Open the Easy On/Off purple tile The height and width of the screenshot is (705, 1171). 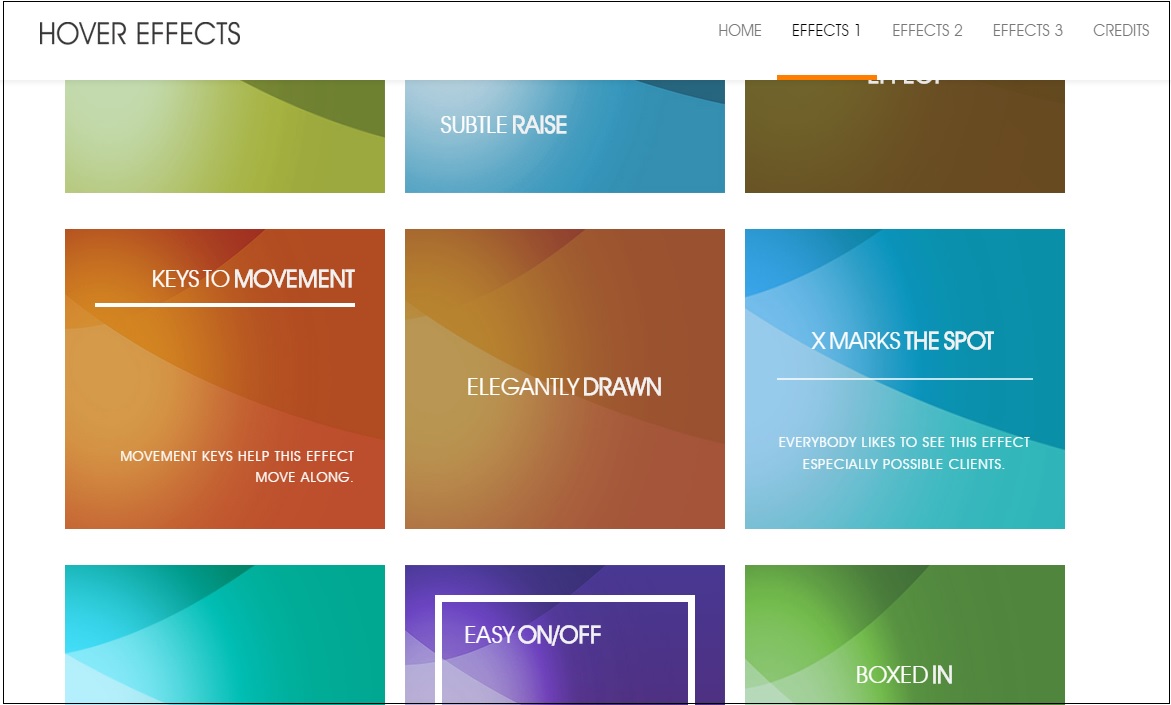click(565, 634)
